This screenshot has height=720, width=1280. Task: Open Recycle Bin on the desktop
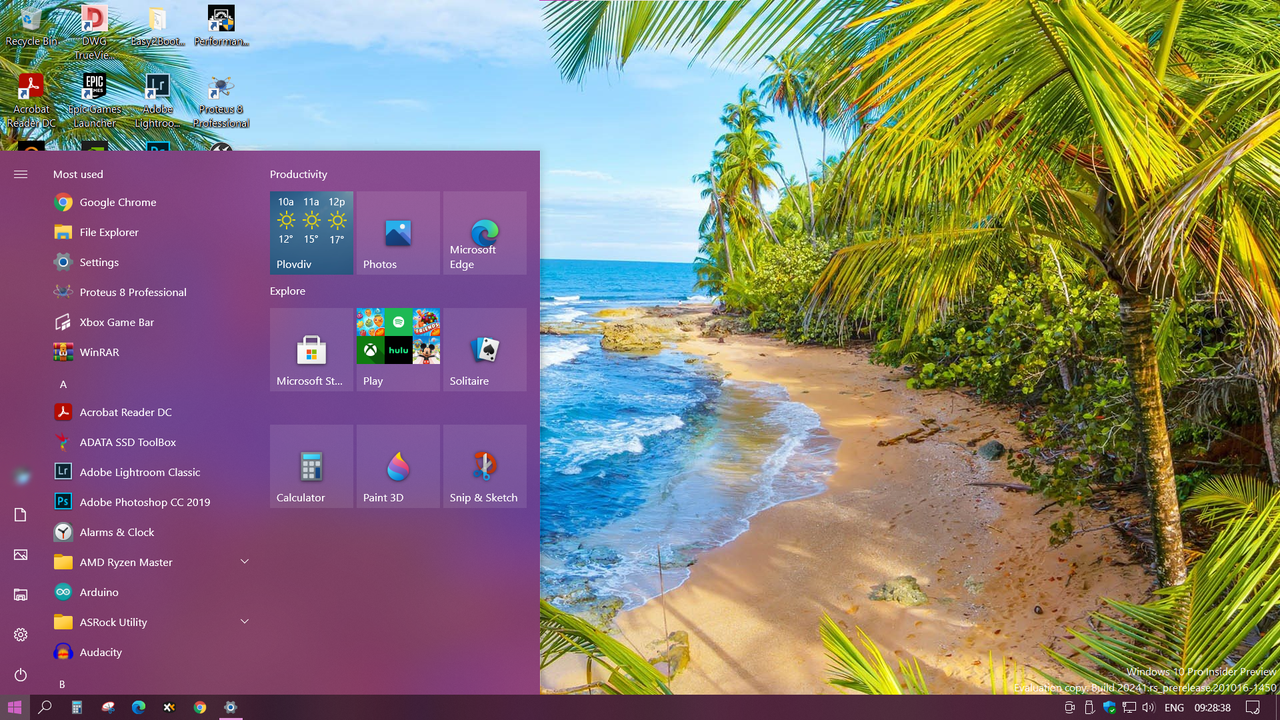pyautogui.click(x=31, y=27)
